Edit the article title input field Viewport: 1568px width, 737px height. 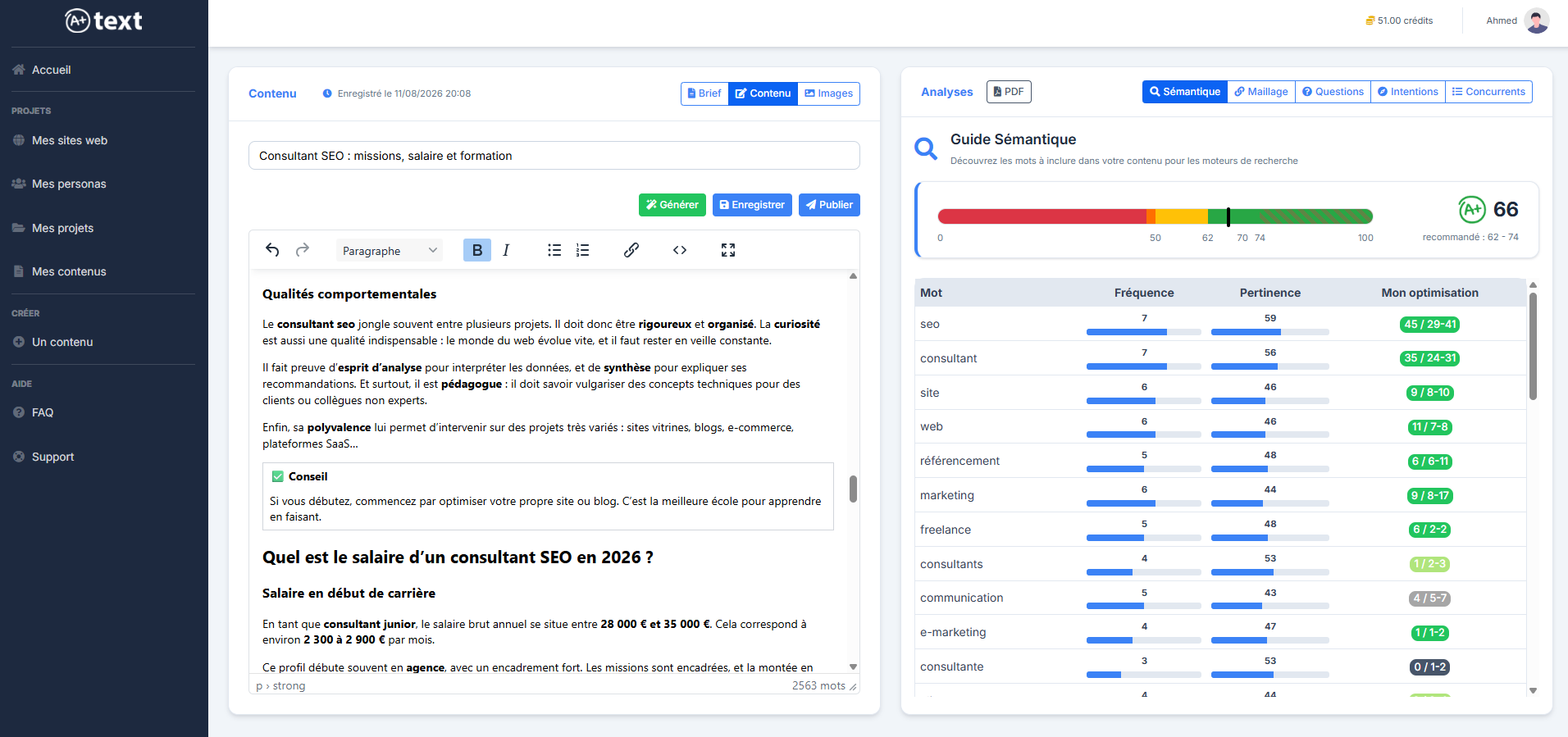point(554,156)
